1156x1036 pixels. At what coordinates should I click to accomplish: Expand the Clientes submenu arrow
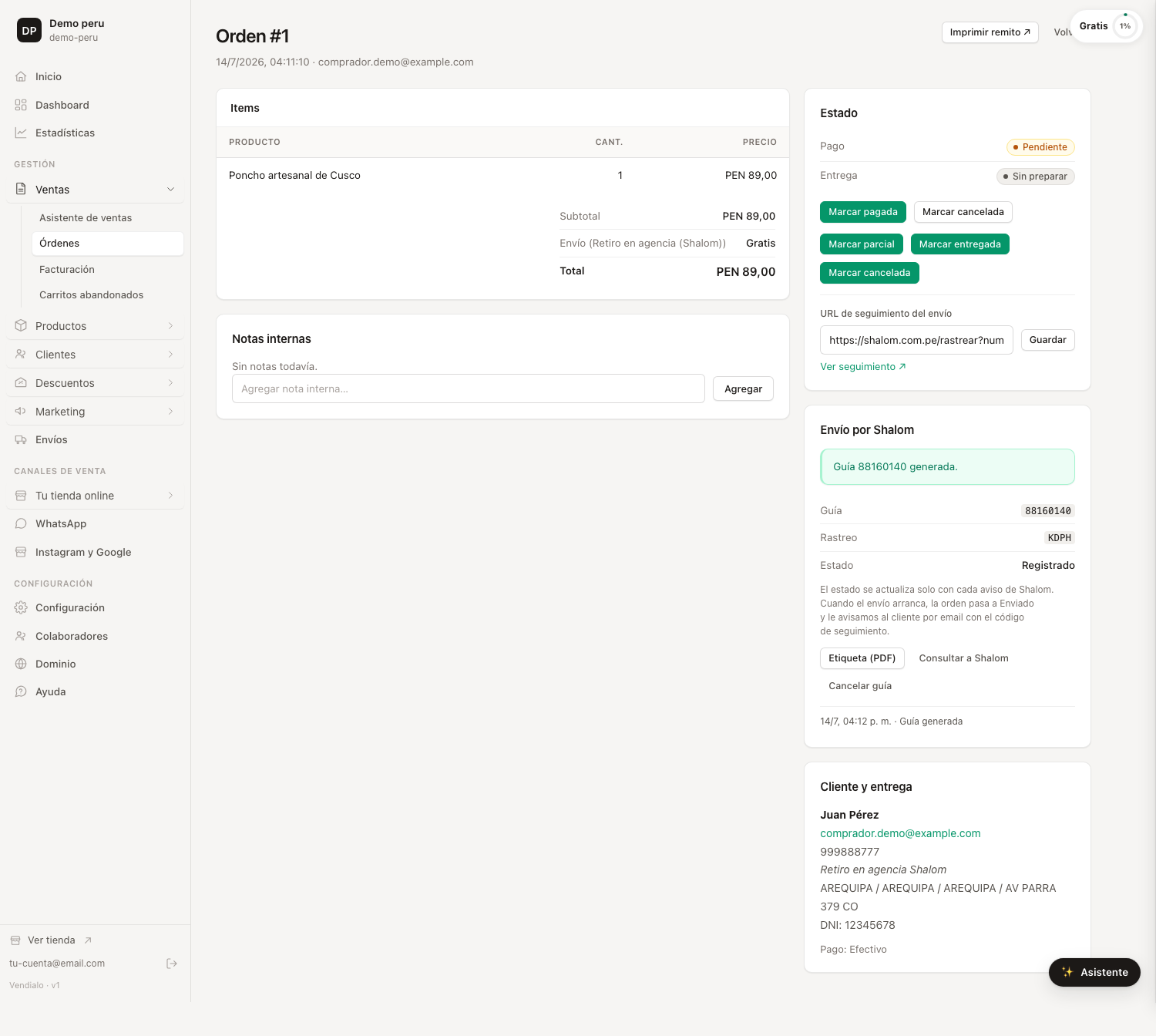[171, 355]
